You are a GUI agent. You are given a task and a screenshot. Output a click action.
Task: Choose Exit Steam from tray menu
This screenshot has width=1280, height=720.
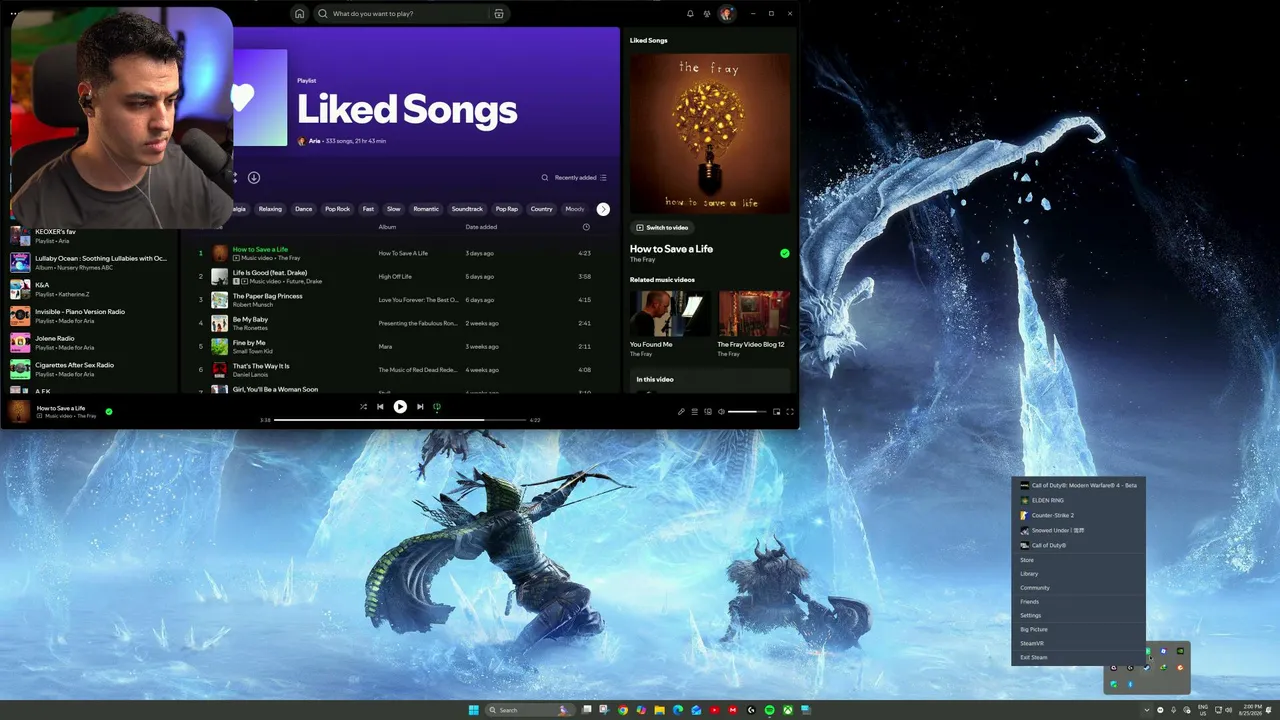point(1077,657)
